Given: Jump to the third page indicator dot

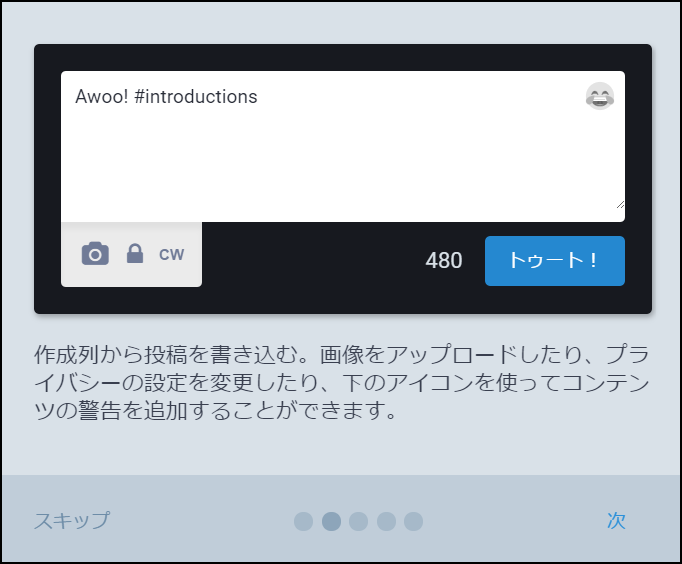Looking at the screenshot, I should click(x=358, y=521).
